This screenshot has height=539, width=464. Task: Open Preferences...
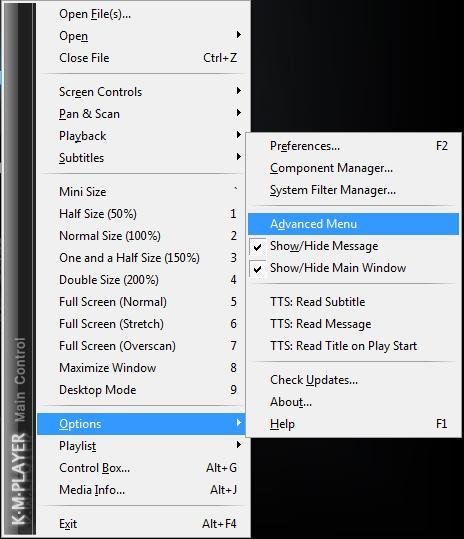[x=353, y=146]
